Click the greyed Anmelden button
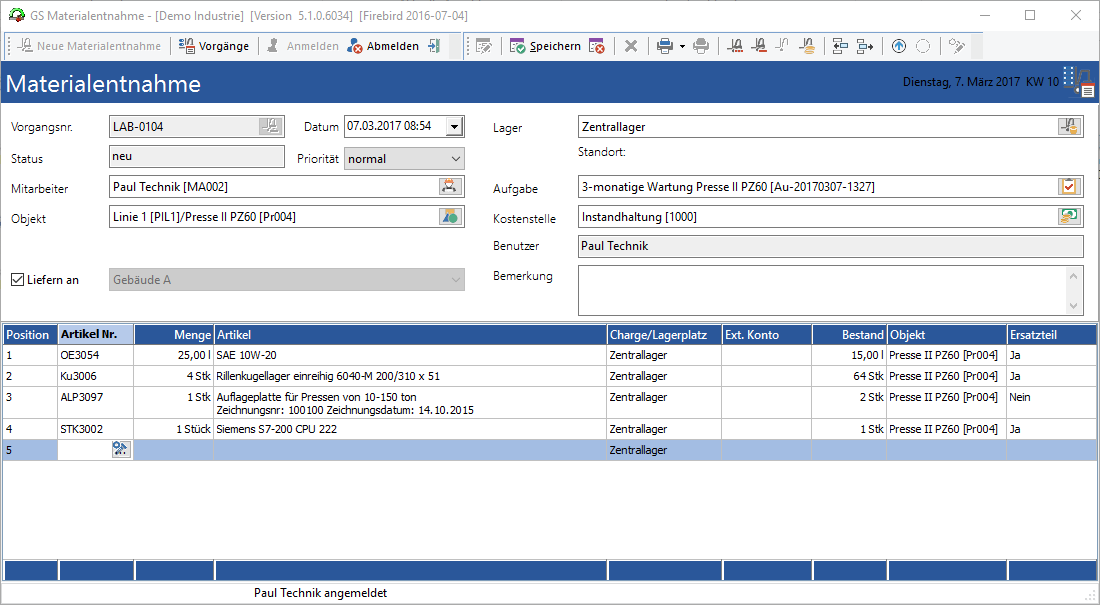The height and width of the screenshot is (605, 1100). click(x=302, y=46)
